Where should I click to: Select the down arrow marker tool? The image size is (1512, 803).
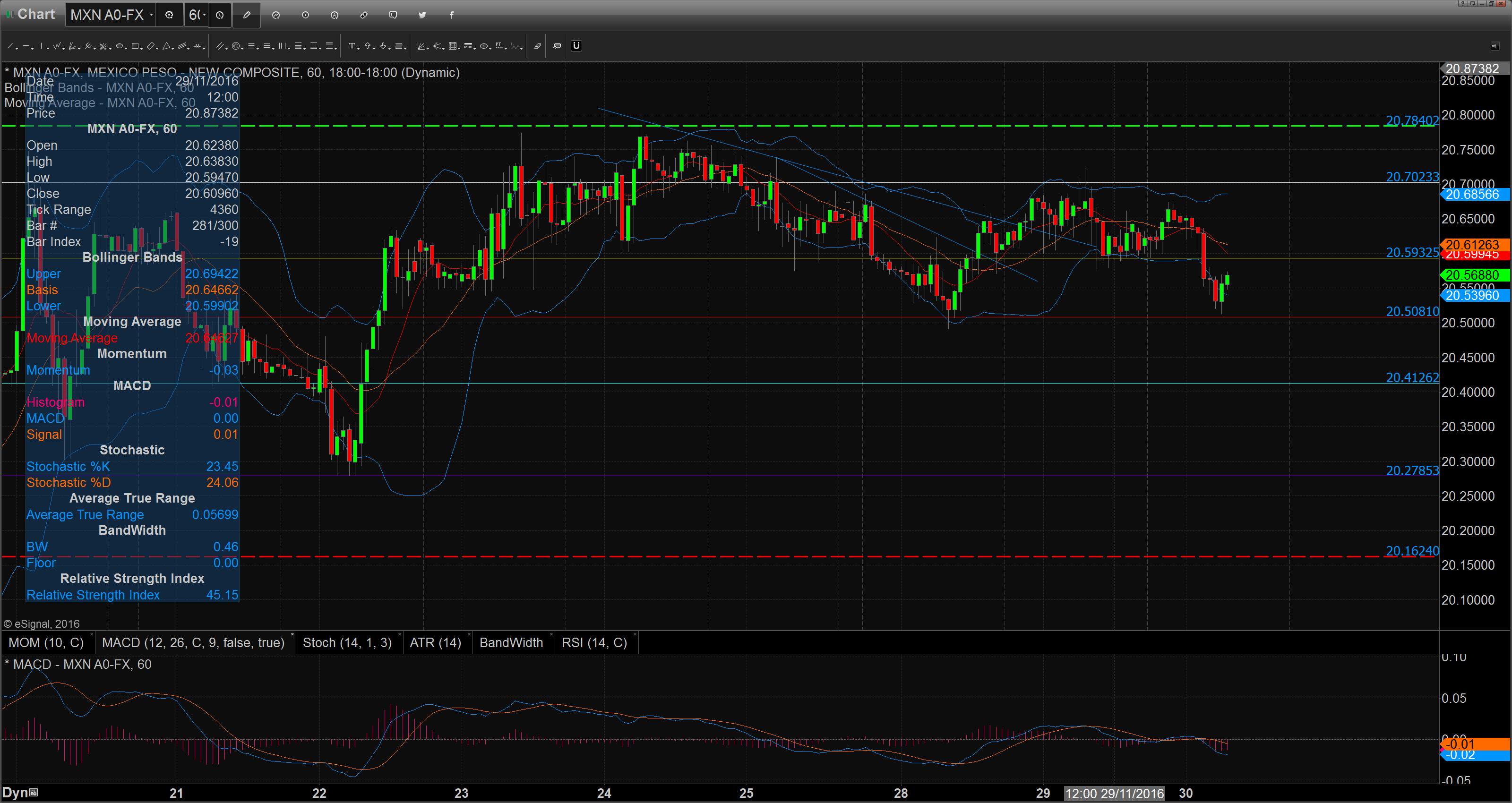click(383, 46)
